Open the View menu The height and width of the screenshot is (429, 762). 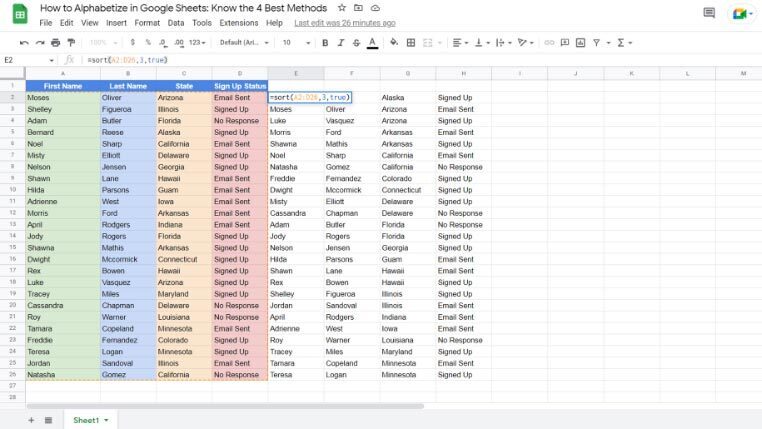tap(89, 23)
